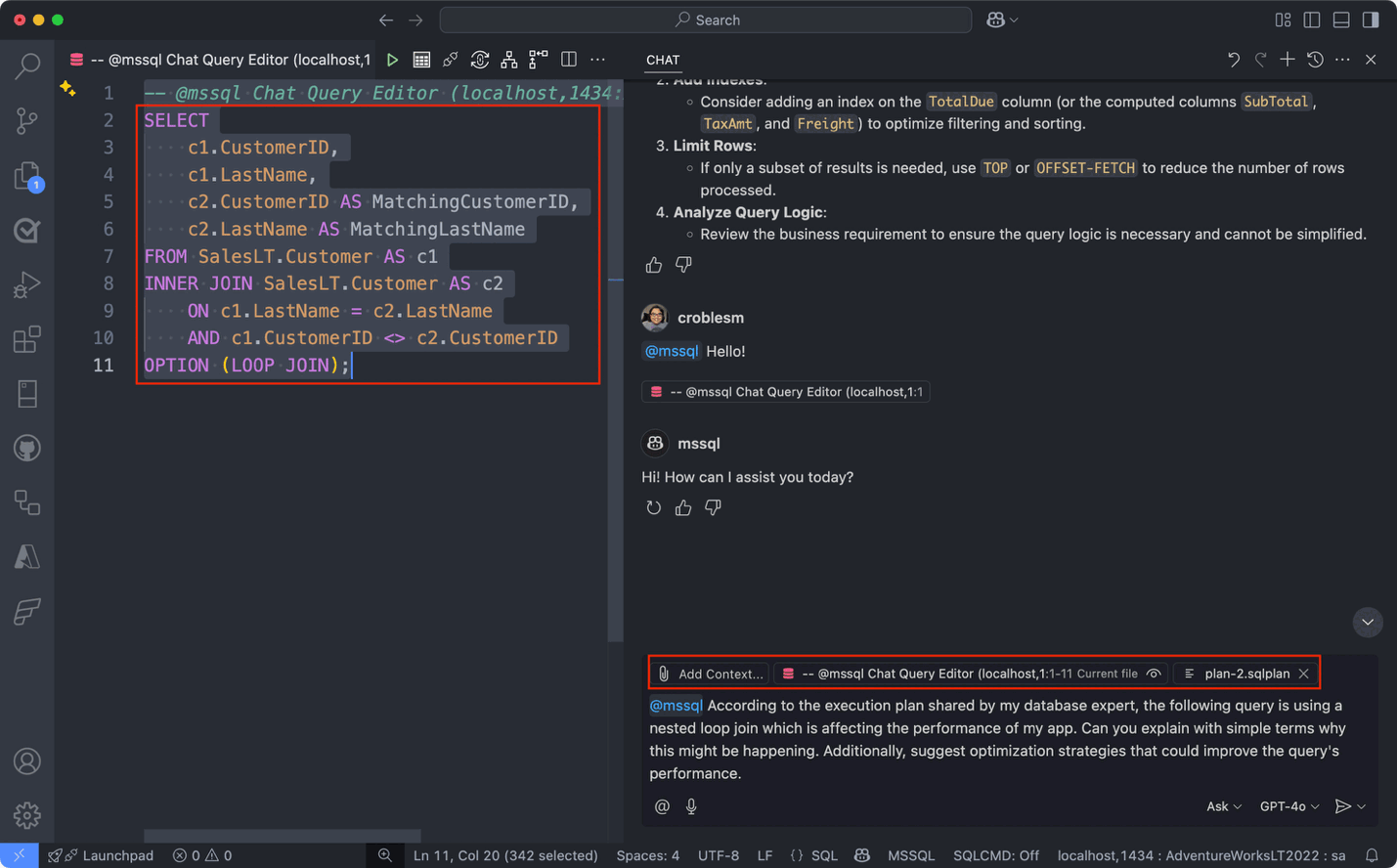Change the database connection with the refresh icon

479,59
